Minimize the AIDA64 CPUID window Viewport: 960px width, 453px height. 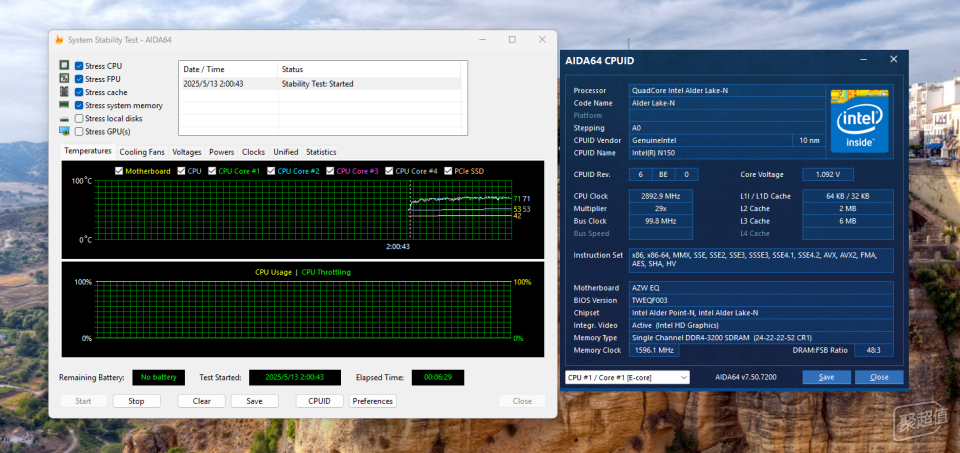point(864,60)
